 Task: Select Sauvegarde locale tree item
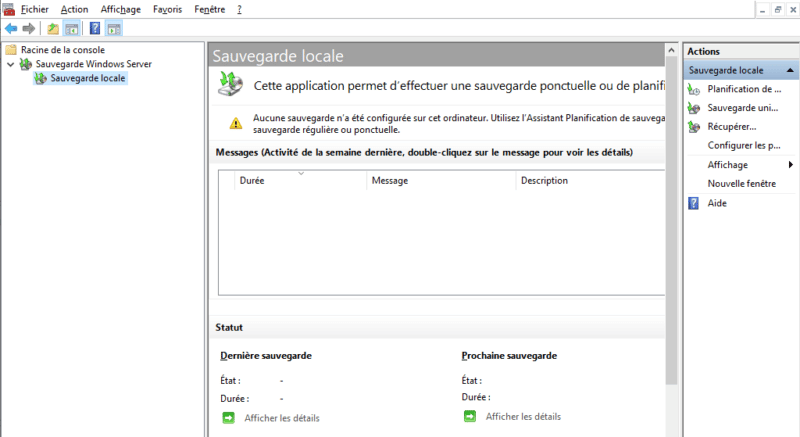tap(87, 79)
